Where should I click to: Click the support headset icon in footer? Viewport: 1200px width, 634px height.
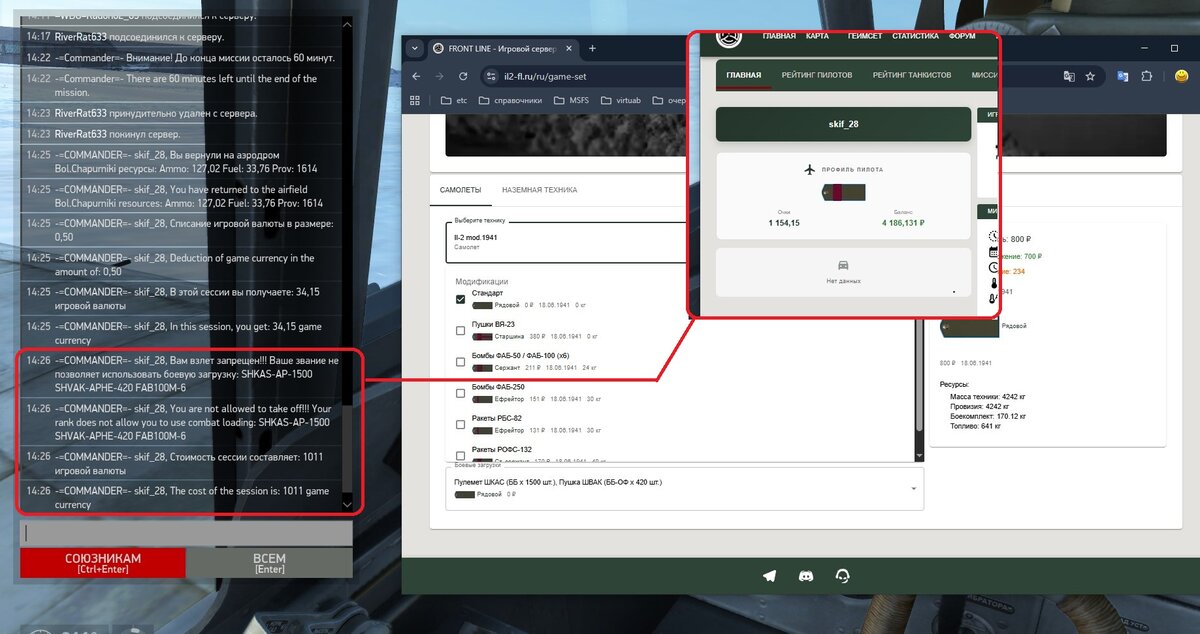(x=842, y=576)
